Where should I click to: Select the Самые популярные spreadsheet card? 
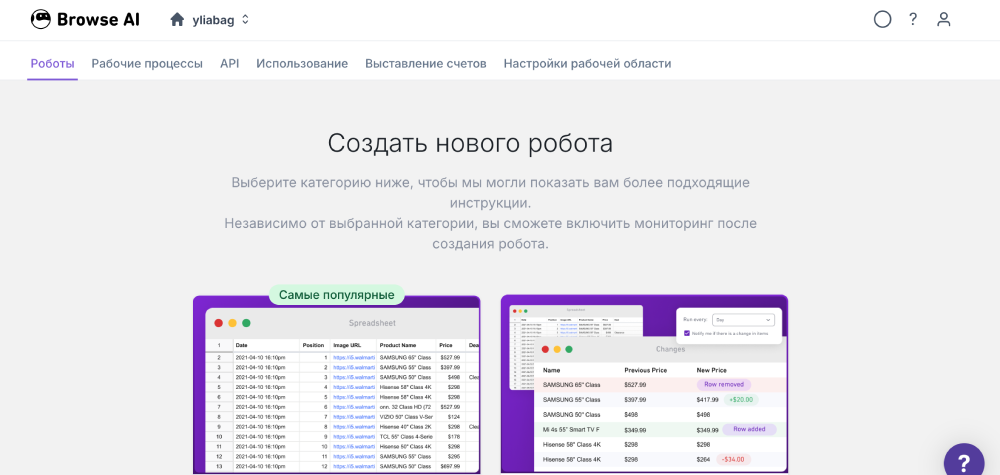[x=337, y=384]
